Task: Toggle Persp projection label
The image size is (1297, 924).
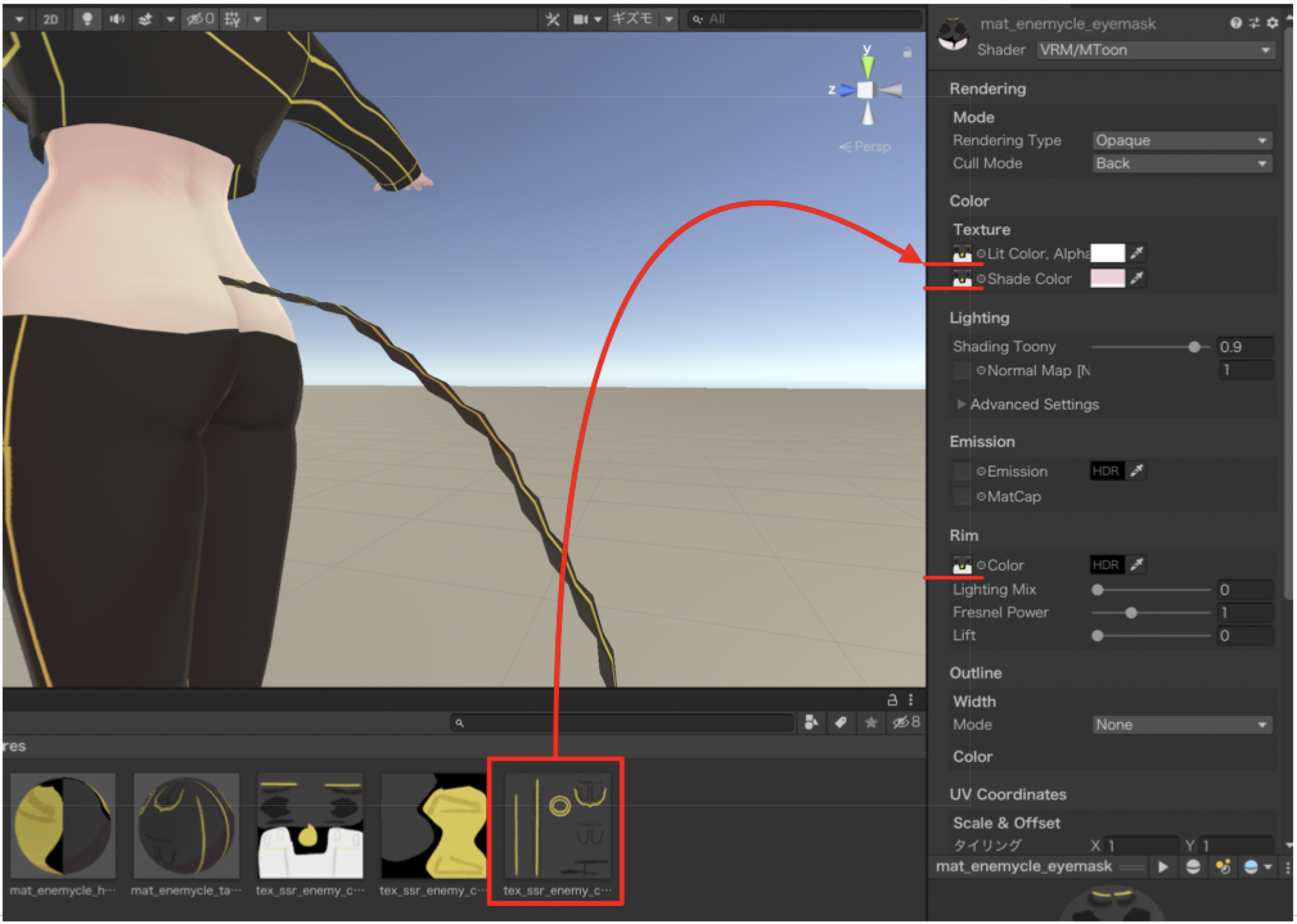Action: (865, 147)
